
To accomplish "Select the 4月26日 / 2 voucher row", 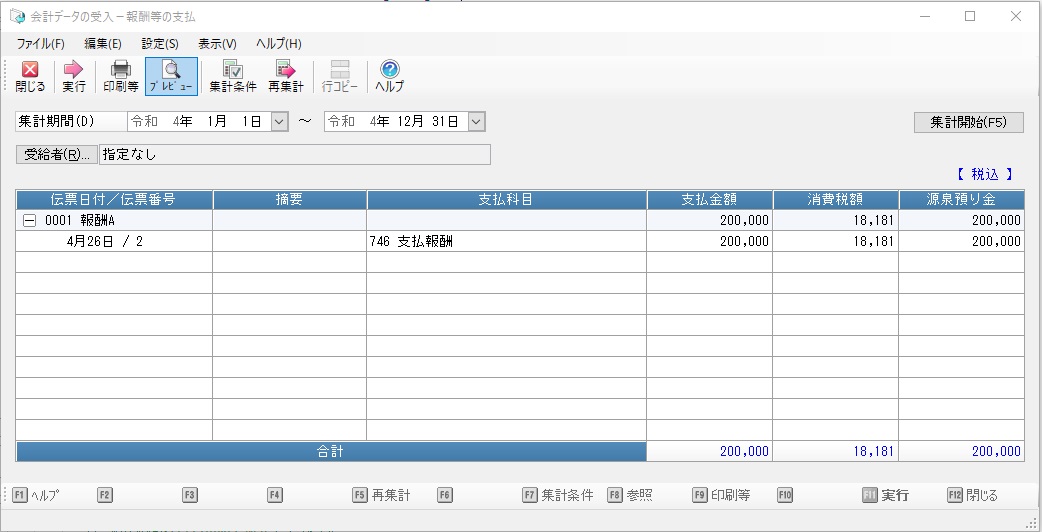I will [105, 241].
